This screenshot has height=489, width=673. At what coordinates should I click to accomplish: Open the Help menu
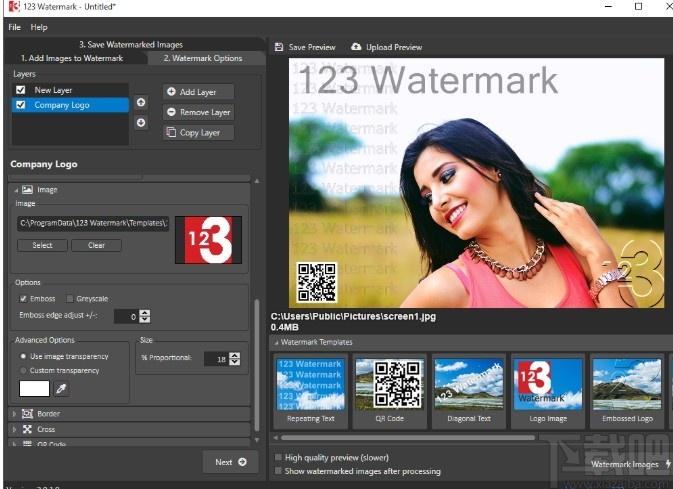click(x=39, y=27)
